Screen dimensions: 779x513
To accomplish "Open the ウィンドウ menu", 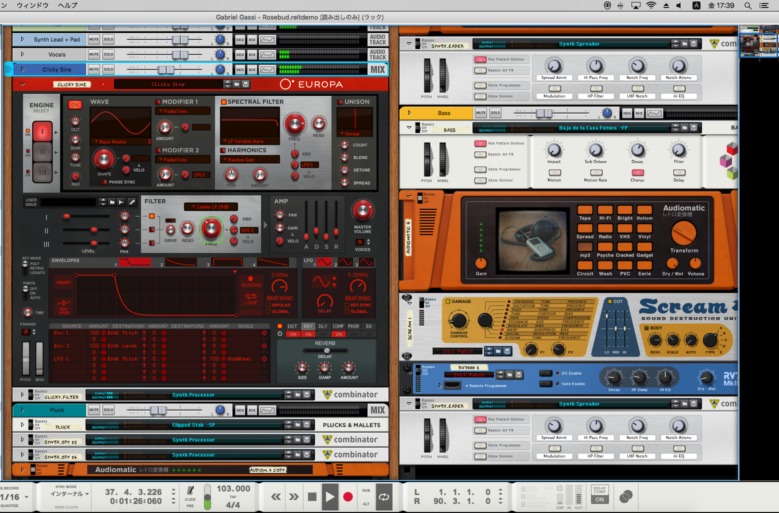I will point(32,5).
